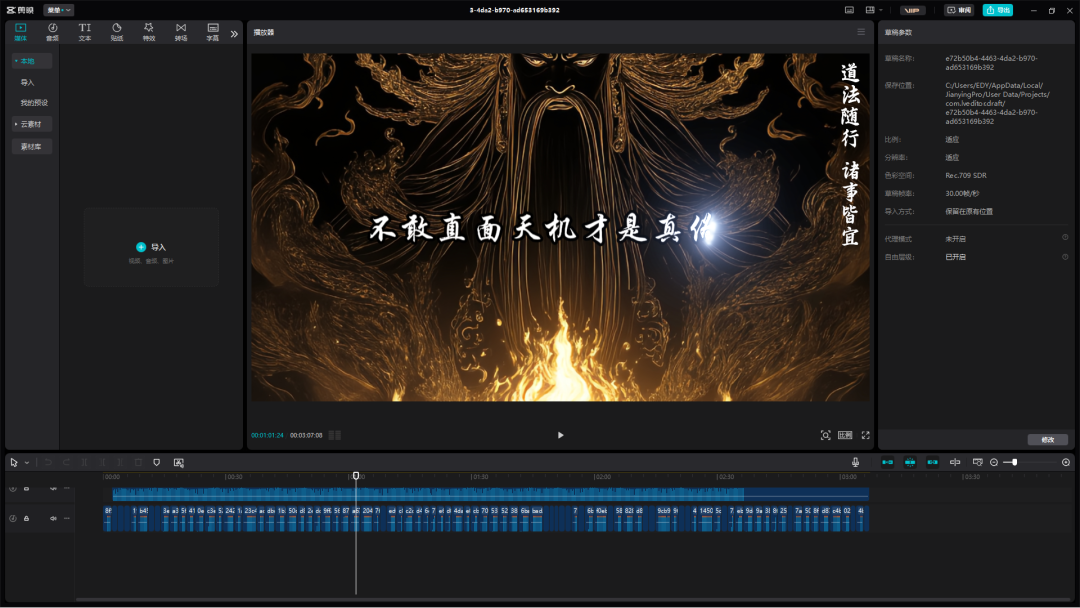Open more options for lower track
1080x608 pixels.
(x=67, y=518)
